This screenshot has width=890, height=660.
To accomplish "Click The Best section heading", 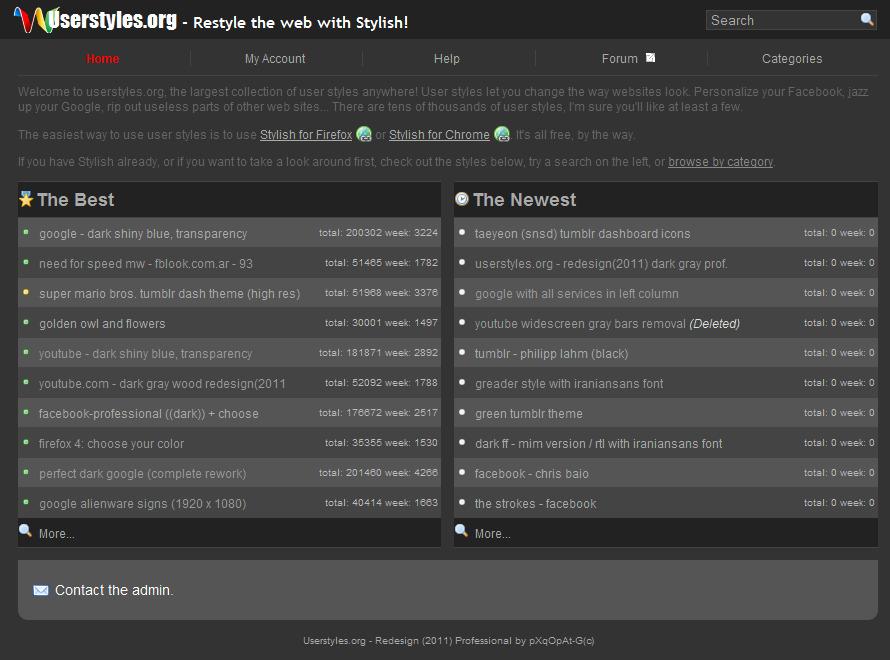I will coord(75,200).
